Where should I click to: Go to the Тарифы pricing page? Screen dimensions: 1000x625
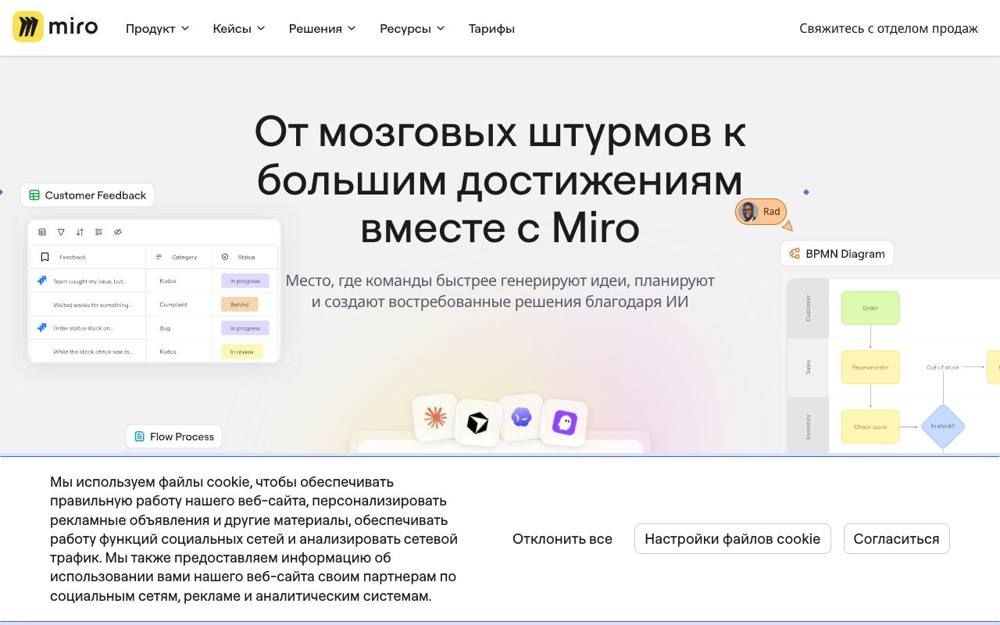click(x=491, y=29)
